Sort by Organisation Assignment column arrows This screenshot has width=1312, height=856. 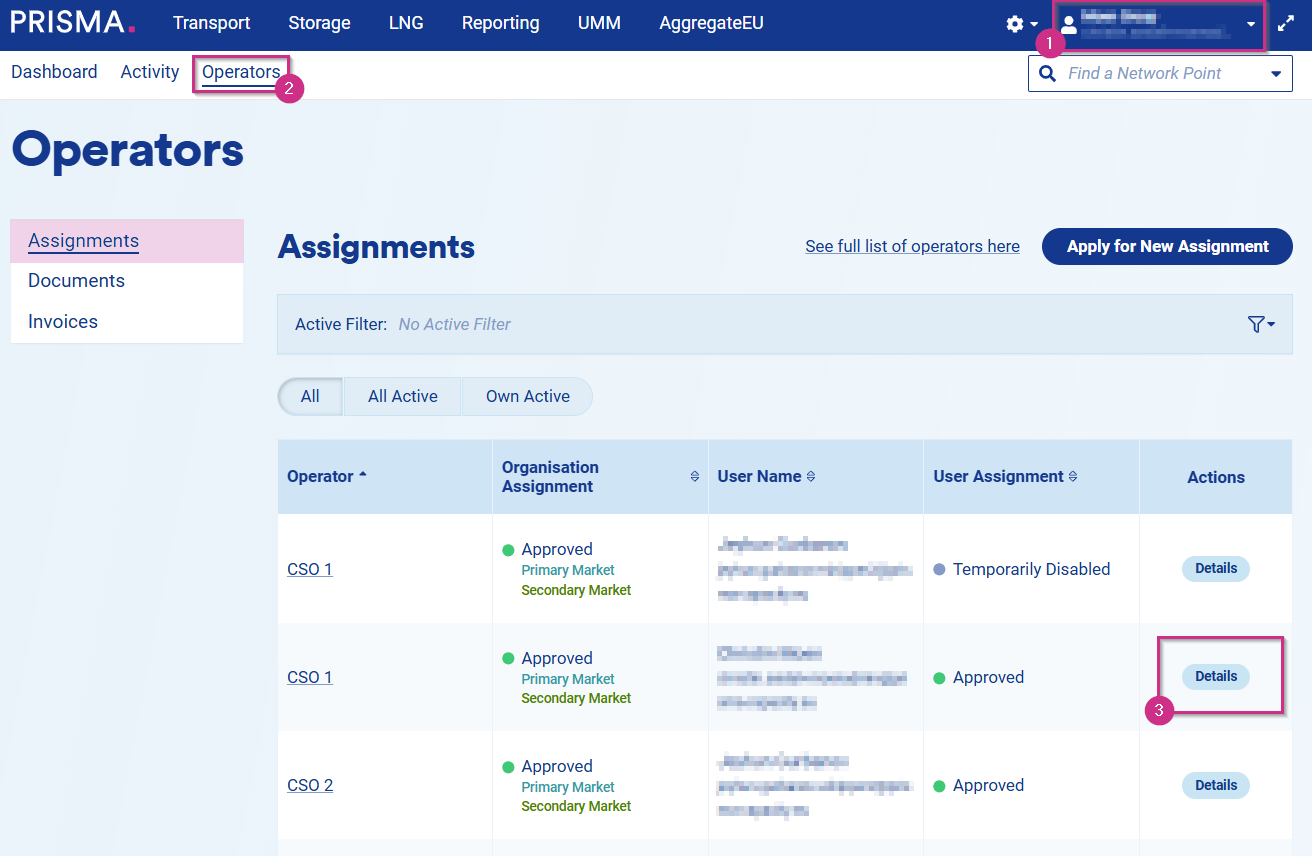coord(695,477)
